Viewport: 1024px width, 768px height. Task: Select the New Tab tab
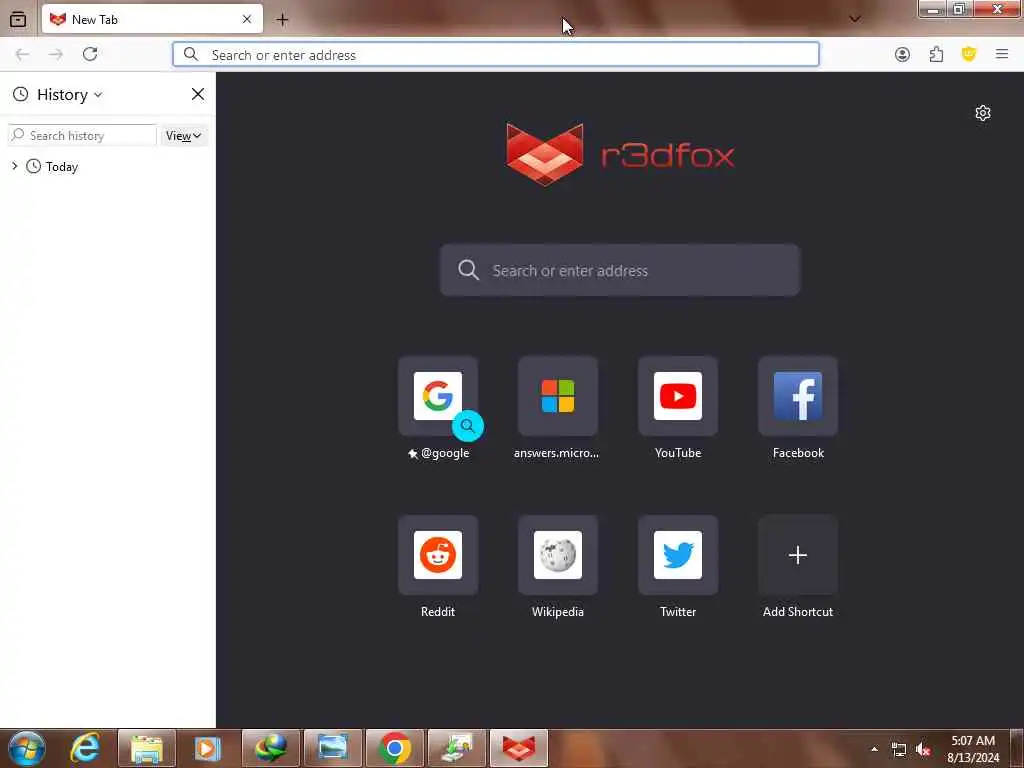pyautogui.click(x=152, y=19)
